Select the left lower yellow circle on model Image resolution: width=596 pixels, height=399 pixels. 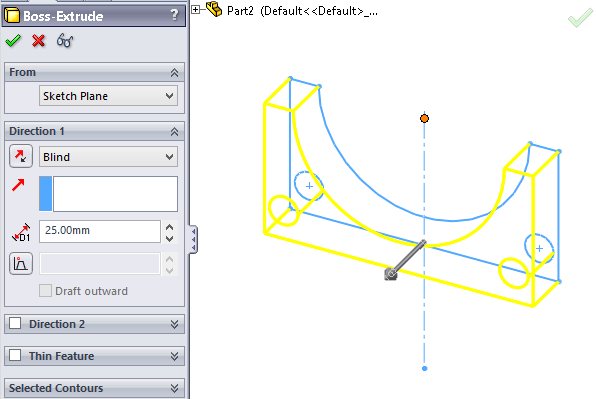pos(283,211)
